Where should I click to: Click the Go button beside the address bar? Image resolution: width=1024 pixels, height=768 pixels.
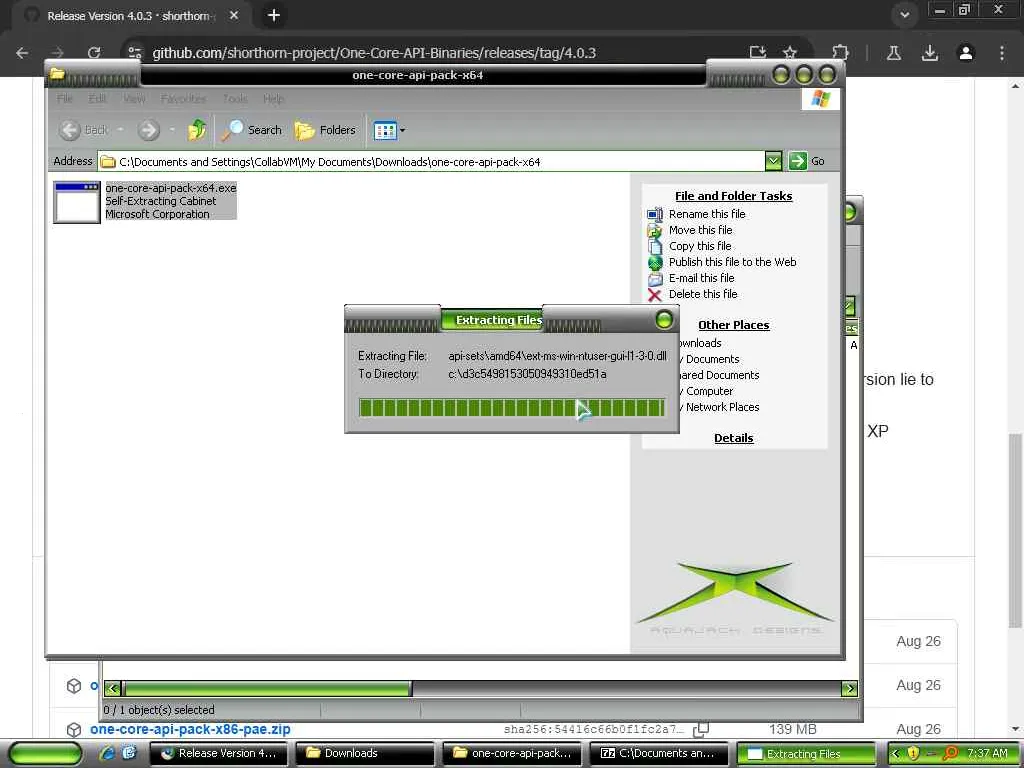pos(807,161)
